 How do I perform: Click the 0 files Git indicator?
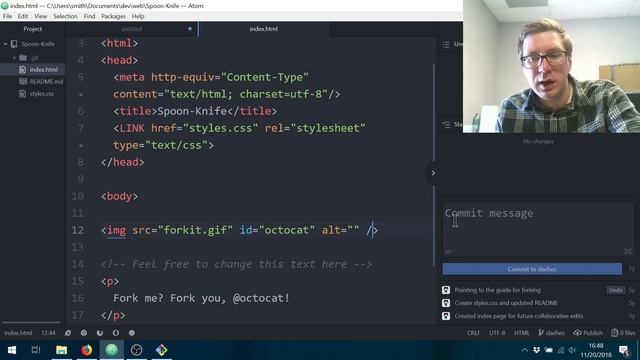pyautogui.click(x=623, y=333)
